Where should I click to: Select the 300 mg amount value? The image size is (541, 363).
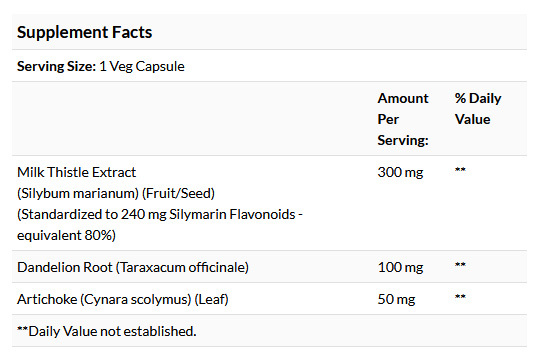[400, 172]
